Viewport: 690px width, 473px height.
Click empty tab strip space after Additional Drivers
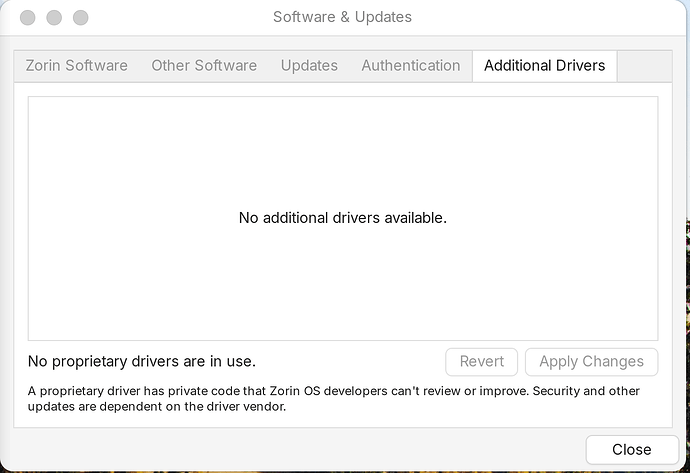(x=644, y=66)
